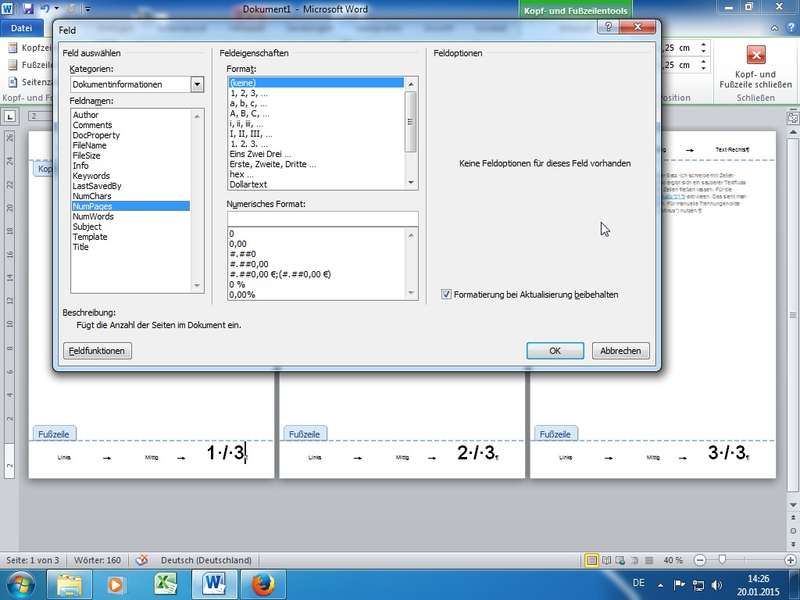800x600 pixels.
Task: Click the Word ribbon help icon
Action: [791, 28]
